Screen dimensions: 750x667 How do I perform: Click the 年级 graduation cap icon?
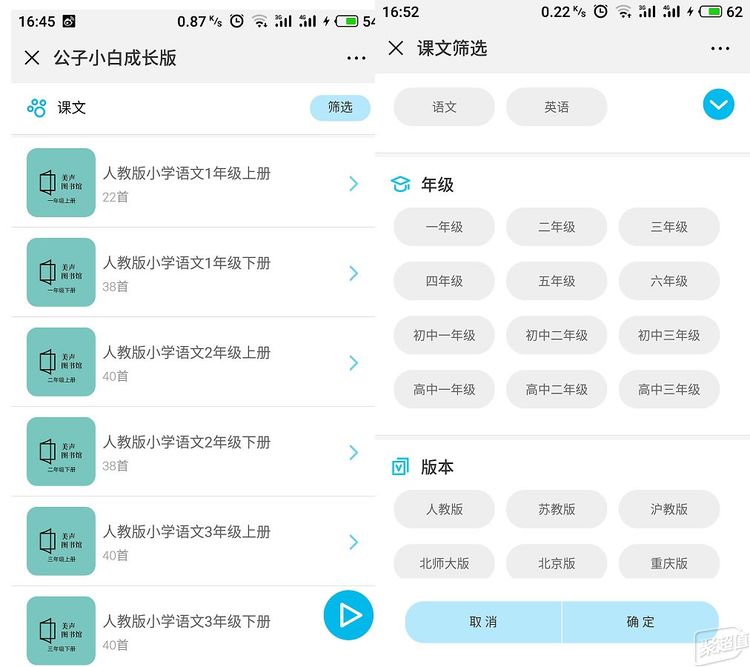400,185
